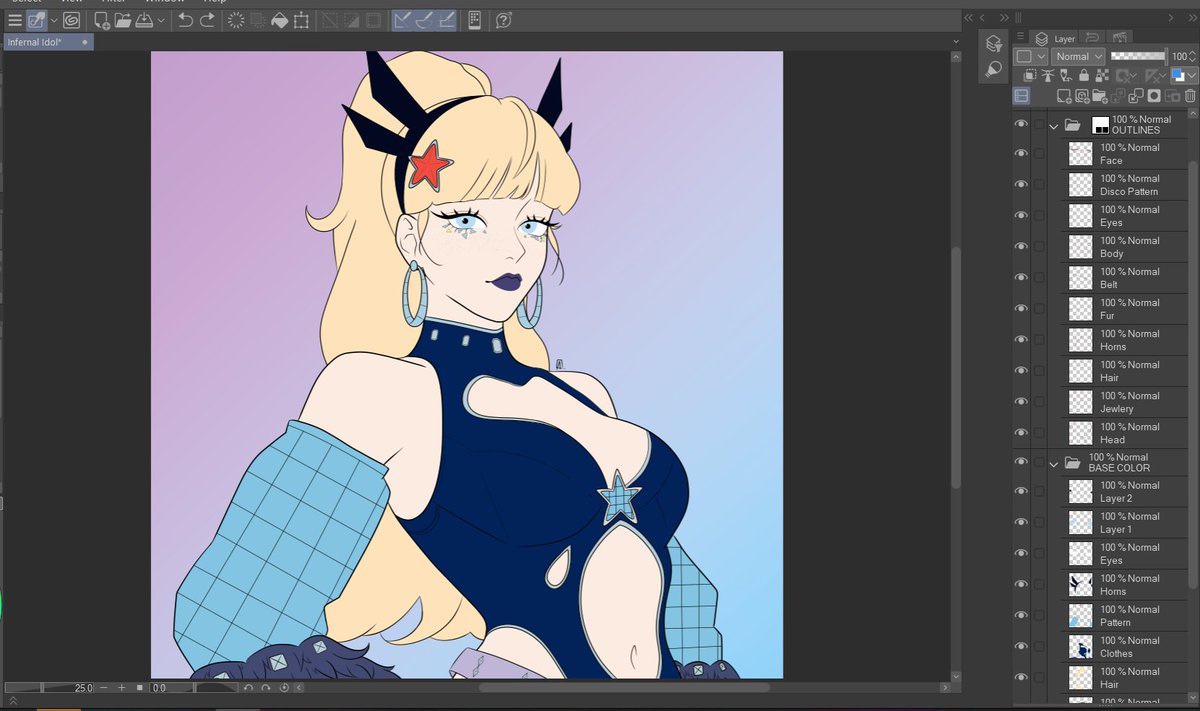
Task: Lock the selected layer
Action: [x=1084, y=75]
